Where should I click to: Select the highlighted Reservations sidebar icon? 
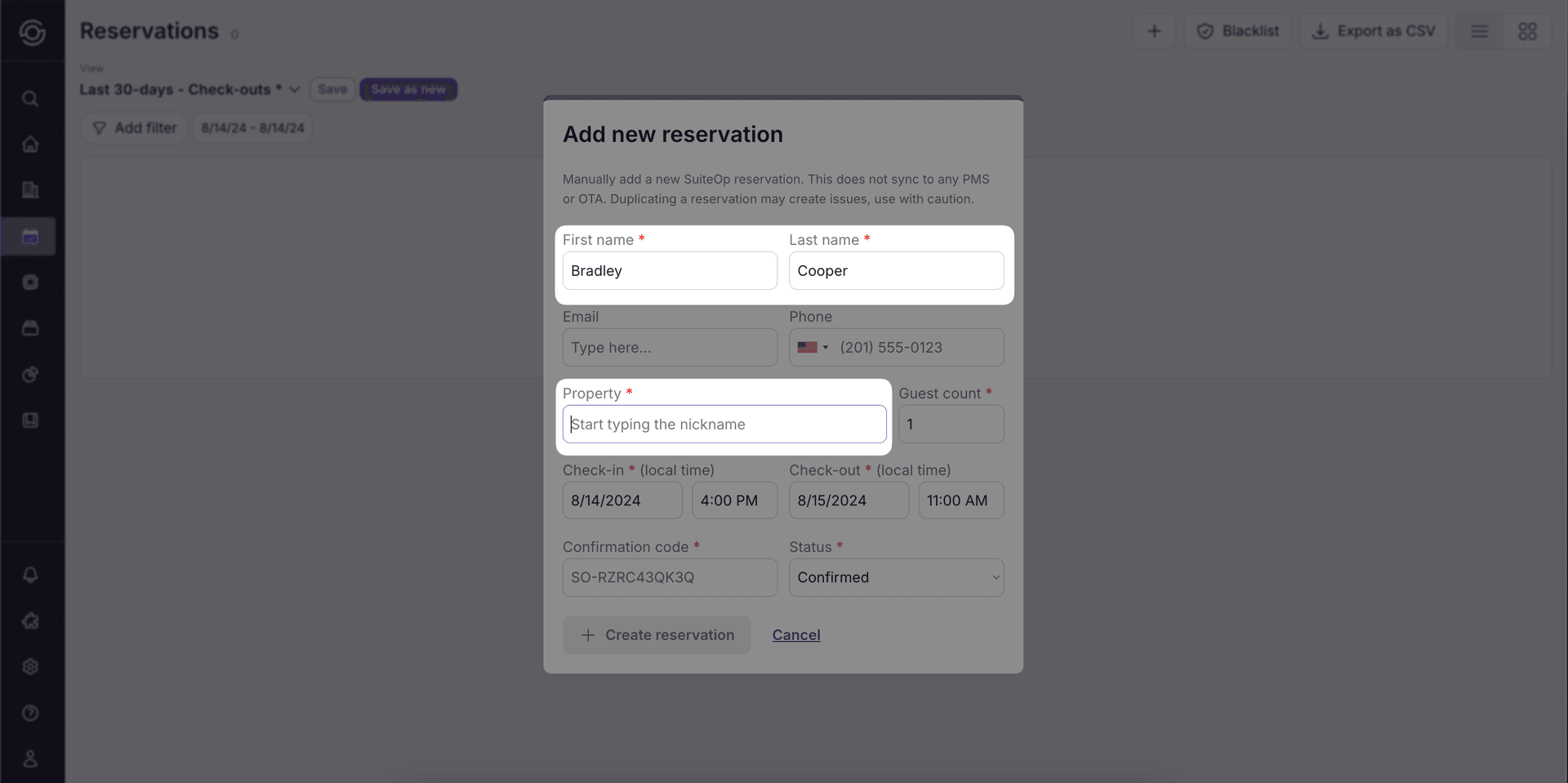[x=30, y=236]
